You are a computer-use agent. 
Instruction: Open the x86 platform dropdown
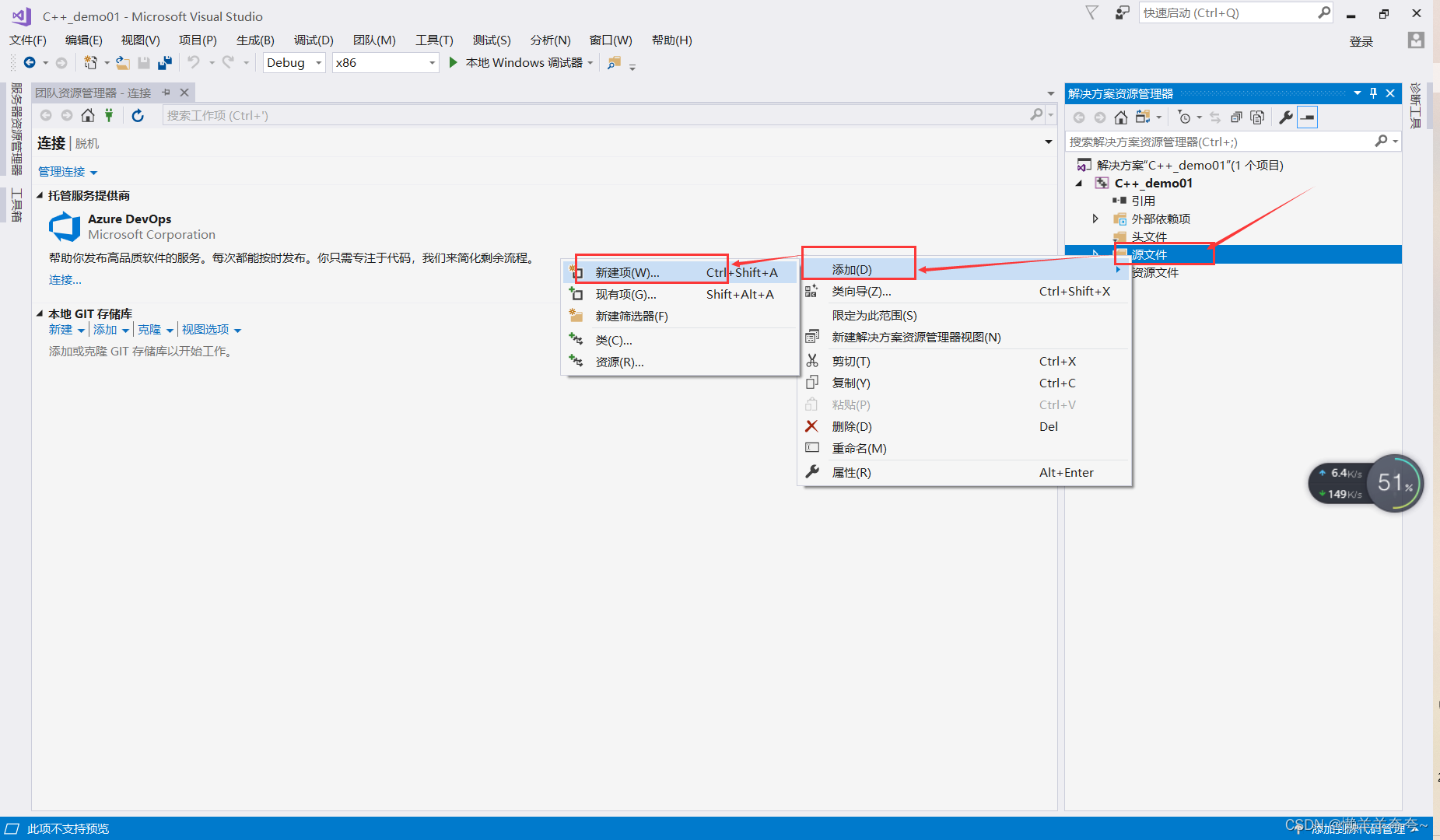432,63
